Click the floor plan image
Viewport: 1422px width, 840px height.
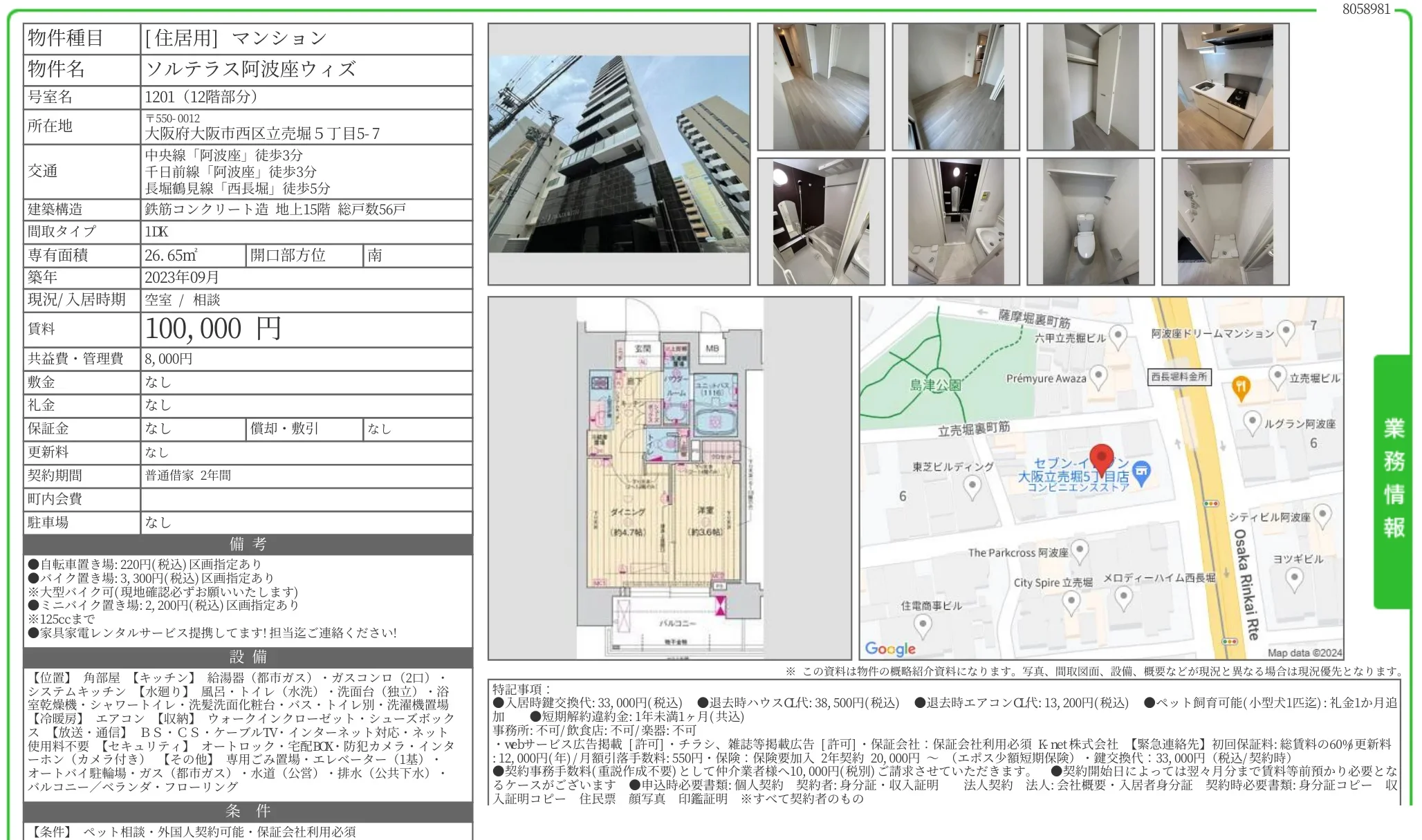[669, 478]
